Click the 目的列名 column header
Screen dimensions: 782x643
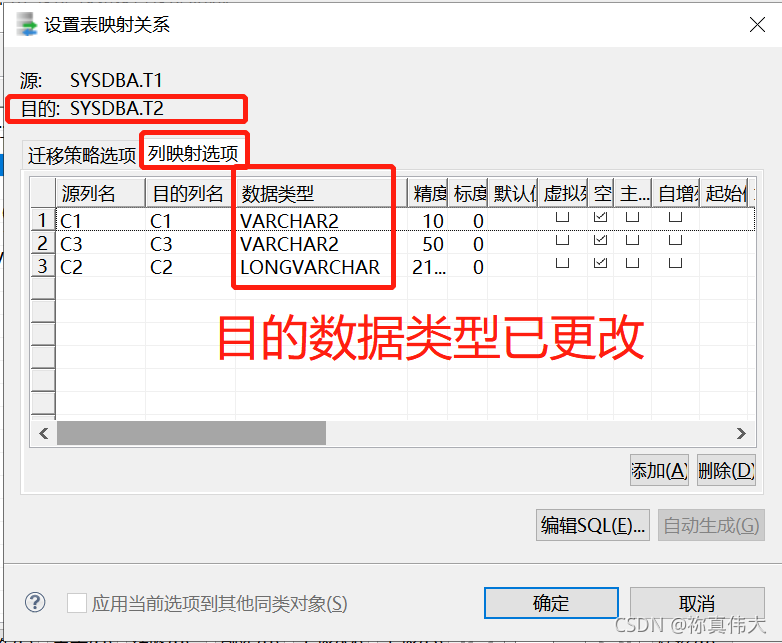(x=191, y=193)
